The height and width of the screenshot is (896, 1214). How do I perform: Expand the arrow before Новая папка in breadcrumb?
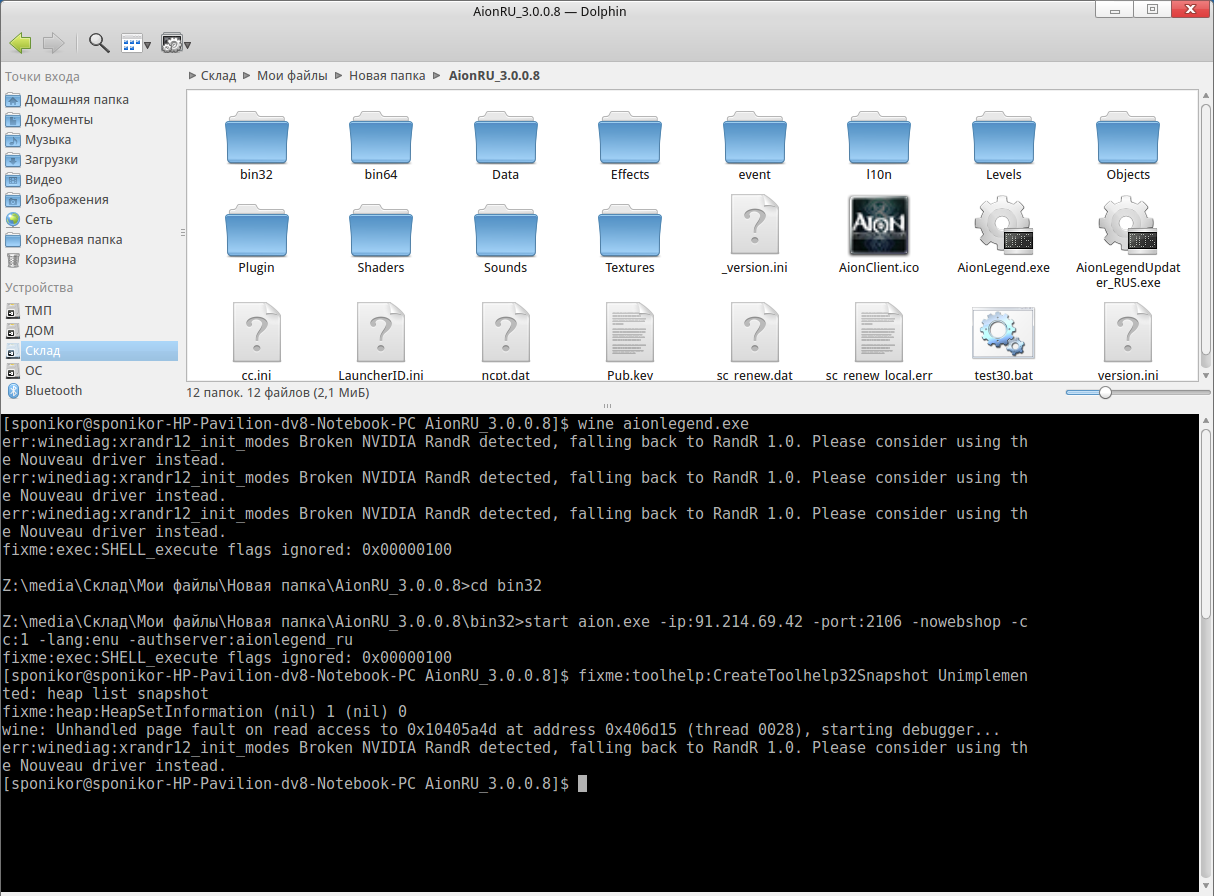tap(339, 76)
